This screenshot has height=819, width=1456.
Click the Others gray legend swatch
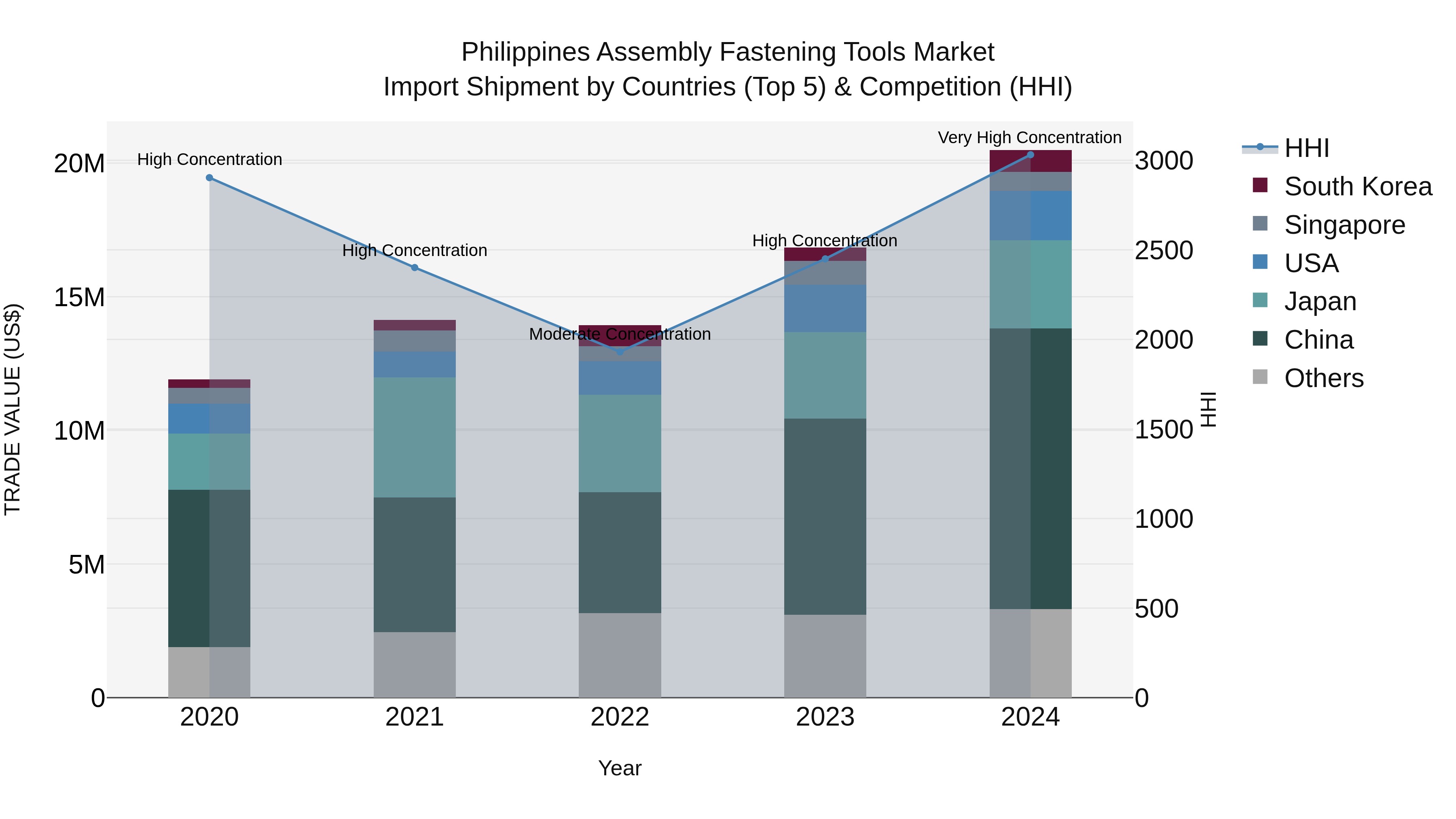pos(1260,377)
